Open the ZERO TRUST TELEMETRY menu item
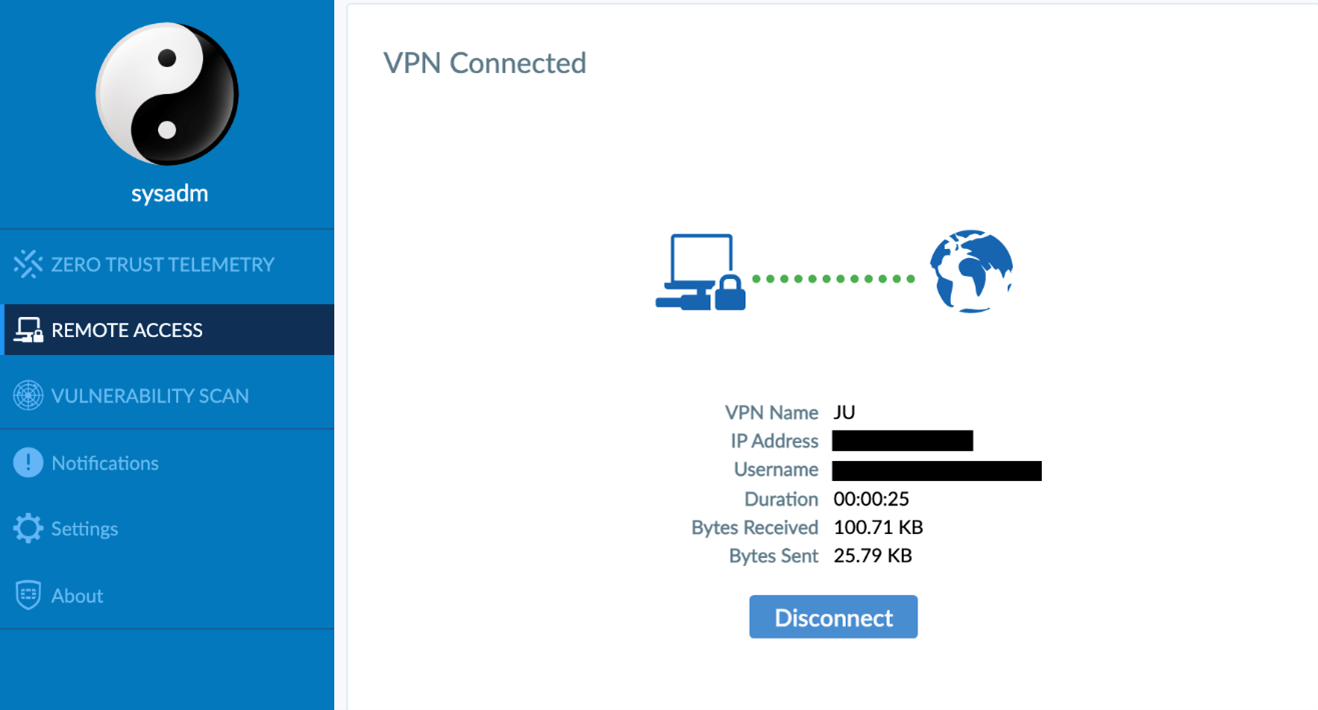The height and width of the screenshot is (710, 1318). pos(162,265)
